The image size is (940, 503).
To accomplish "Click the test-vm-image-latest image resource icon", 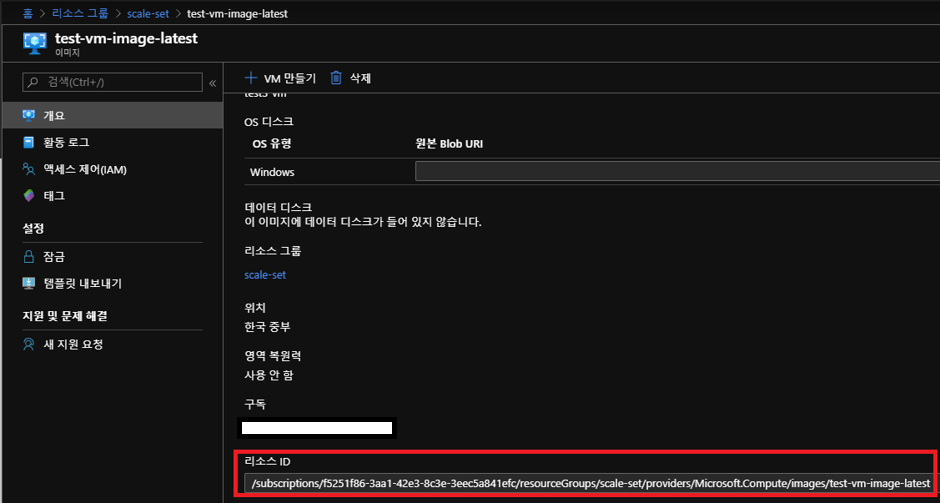I will click(35, 43).
